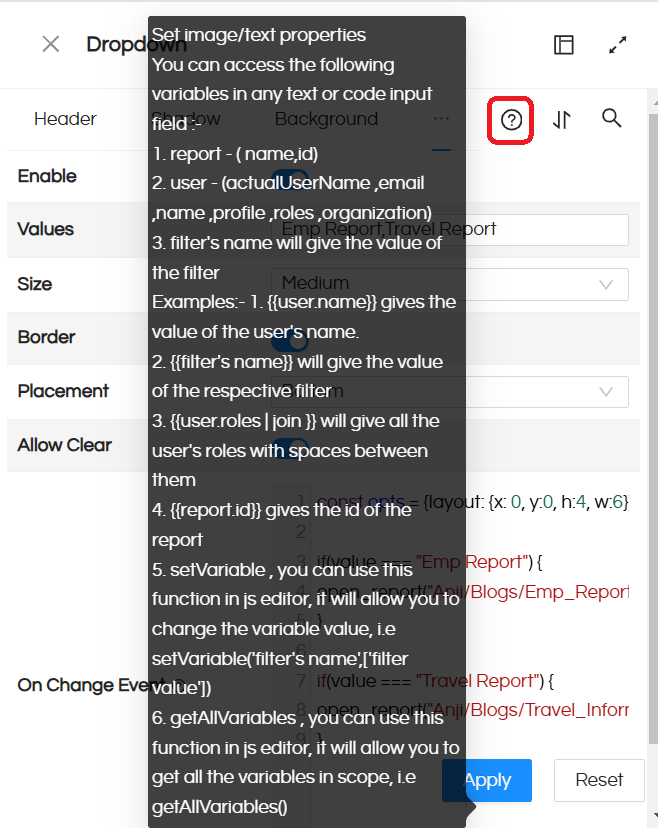Click the Apply button
The height and width of the screenshot is (828, 658).
487,780
